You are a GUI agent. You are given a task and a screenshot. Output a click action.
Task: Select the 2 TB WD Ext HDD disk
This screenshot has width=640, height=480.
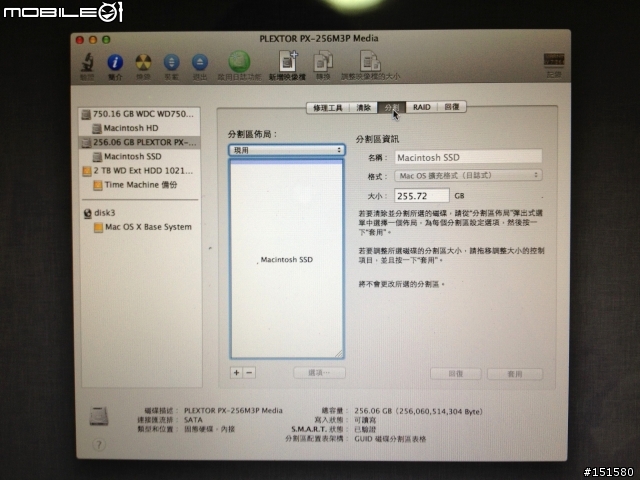click(140, 171)
